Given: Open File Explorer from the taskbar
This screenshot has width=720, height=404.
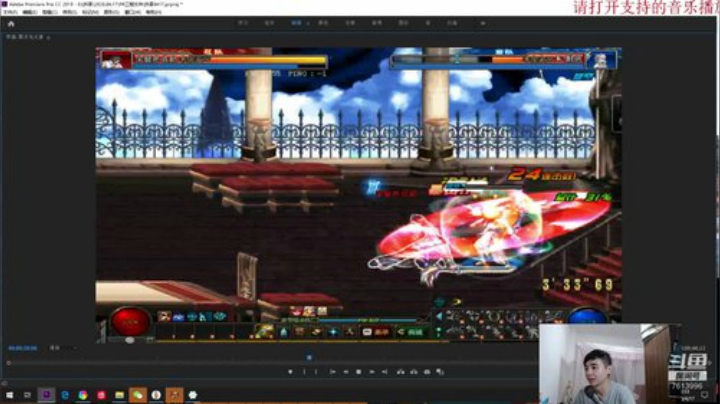Looking at the screenshot, I should click(x=120, y=395).
